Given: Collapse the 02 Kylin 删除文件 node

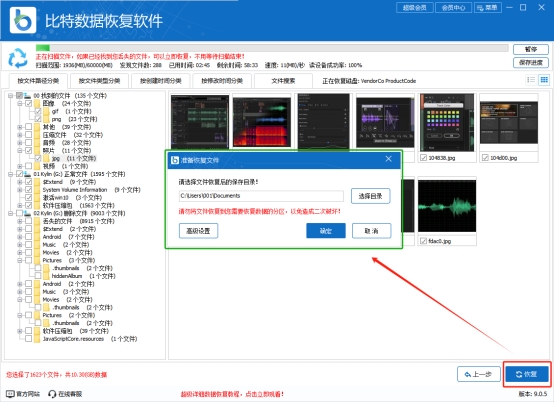Looking at the screenshot, I should point(11,213).
